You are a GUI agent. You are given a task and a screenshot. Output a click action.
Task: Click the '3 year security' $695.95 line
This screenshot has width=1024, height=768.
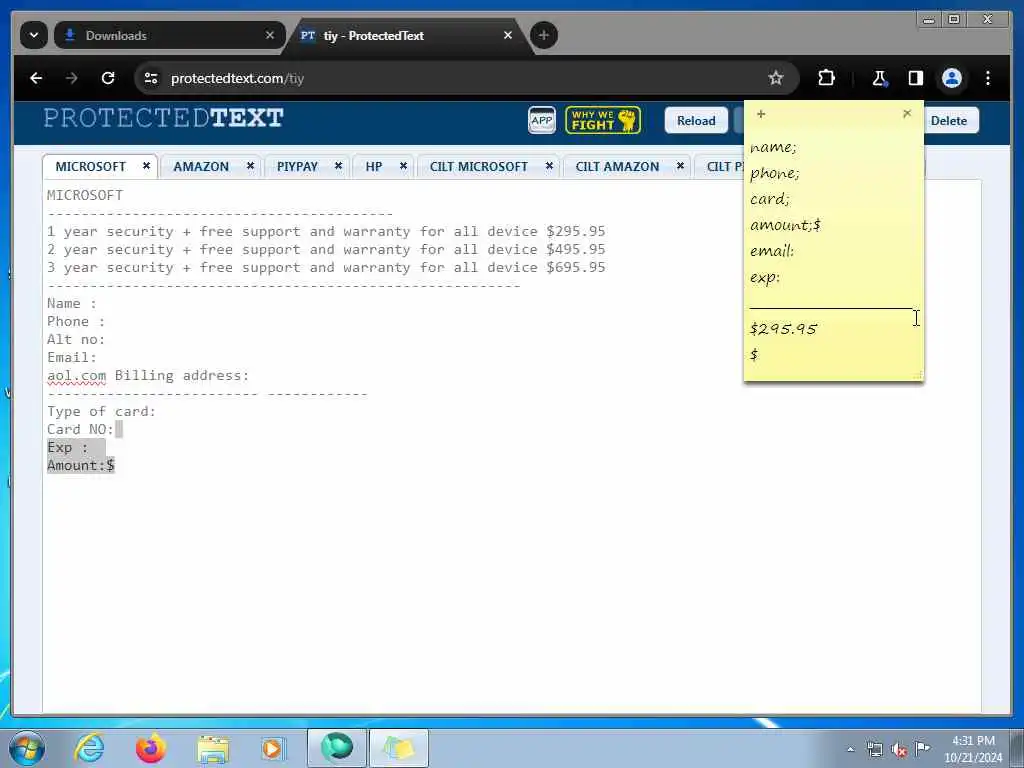point(326,267)
